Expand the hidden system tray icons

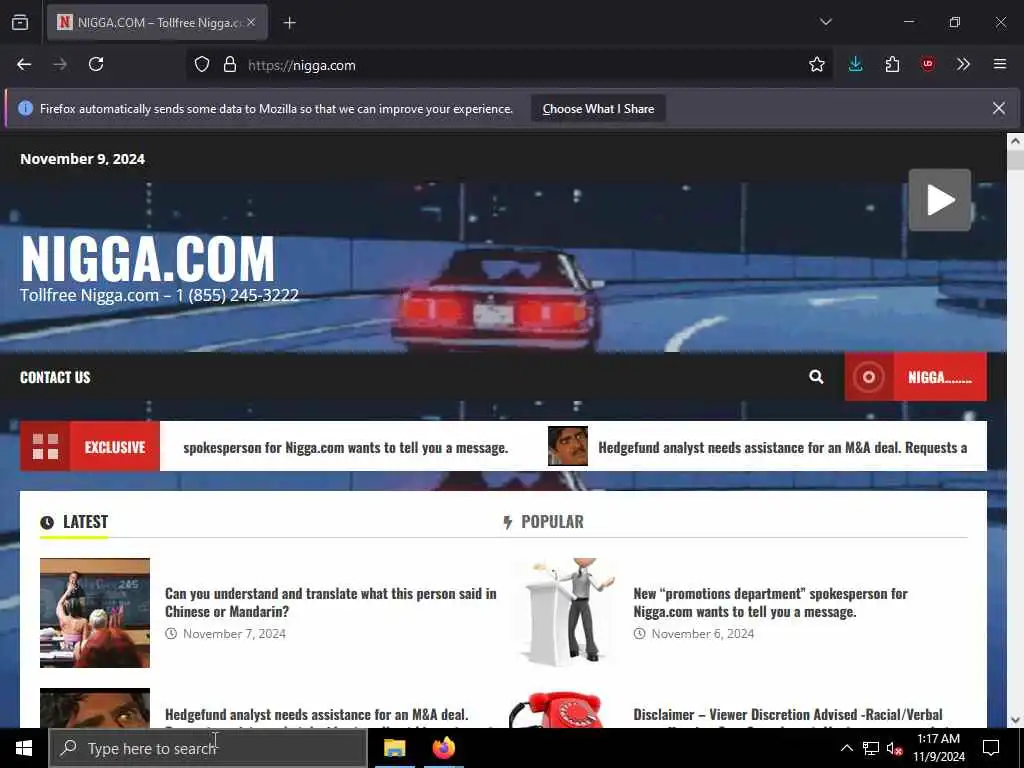846,748
